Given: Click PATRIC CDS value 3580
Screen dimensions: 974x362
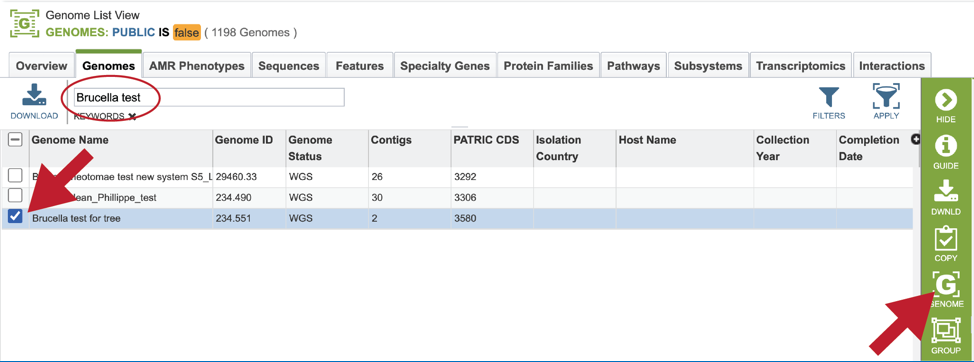Looking at the screenshot, I should coord(464,218).
